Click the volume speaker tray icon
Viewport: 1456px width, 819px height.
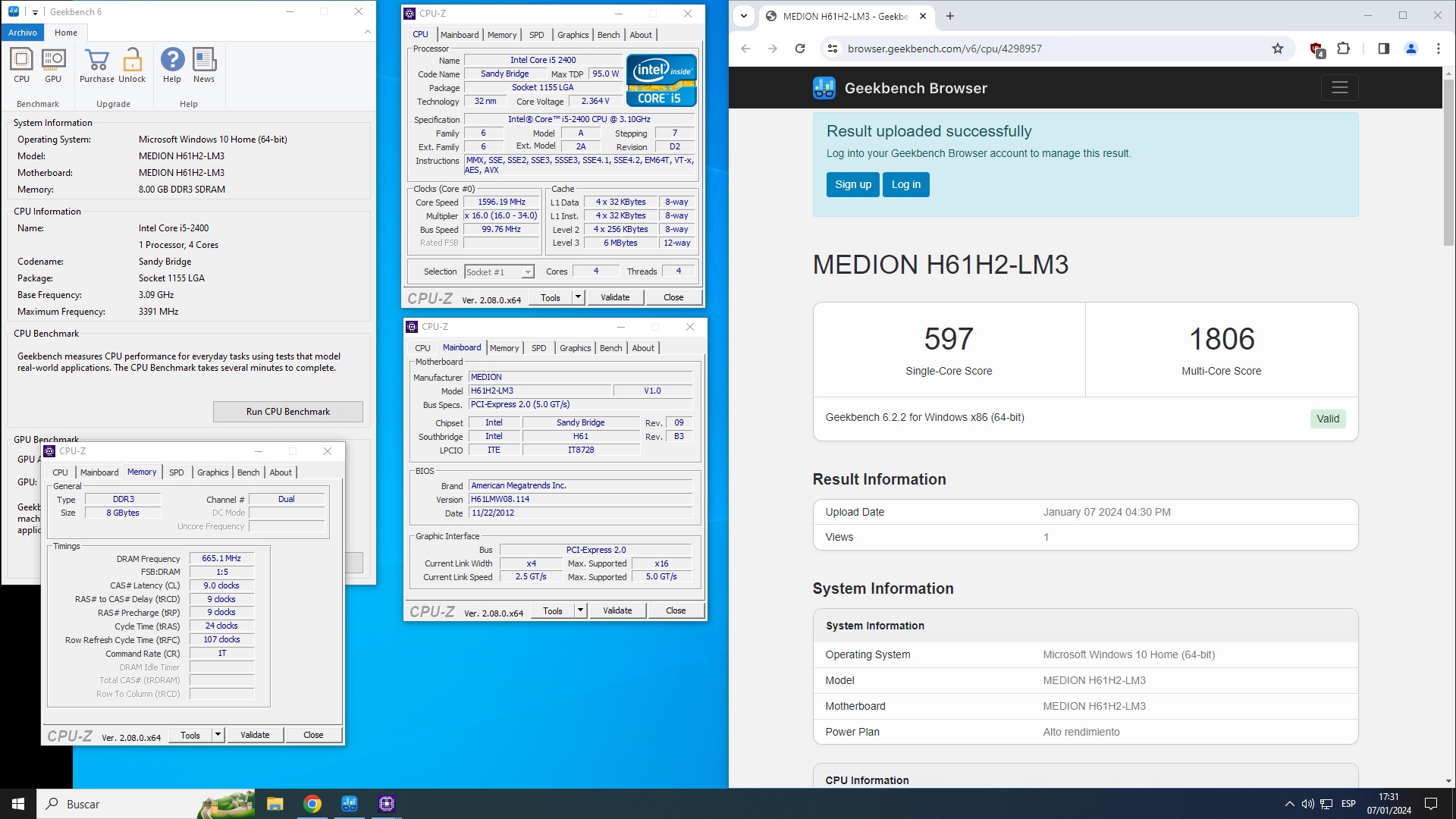(1307, 804)
